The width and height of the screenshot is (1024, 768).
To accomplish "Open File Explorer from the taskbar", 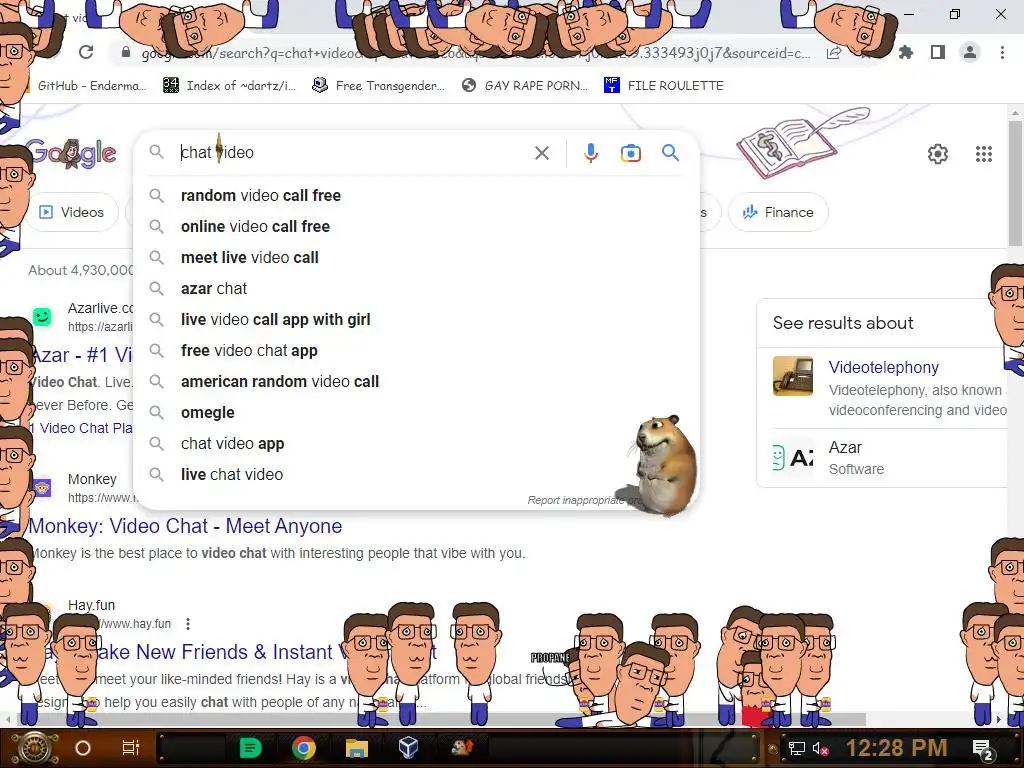I will 357,748.
